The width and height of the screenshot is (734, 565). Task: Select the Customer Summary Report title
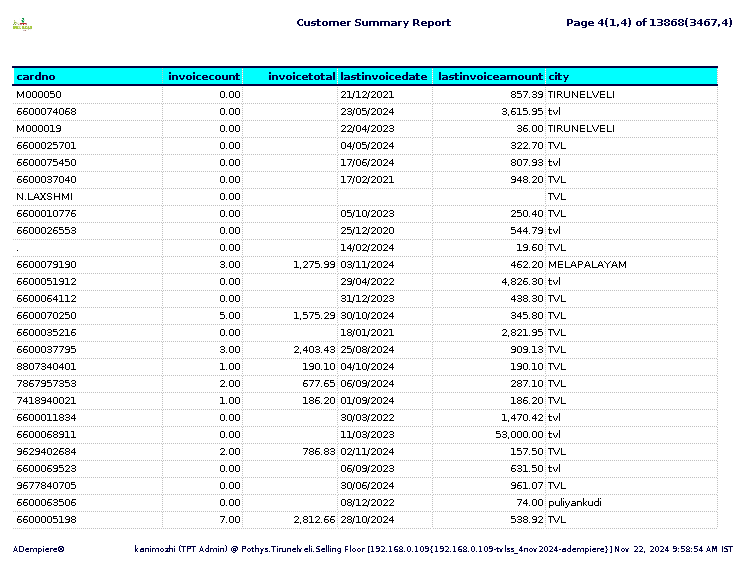click(x=374, y=22)
